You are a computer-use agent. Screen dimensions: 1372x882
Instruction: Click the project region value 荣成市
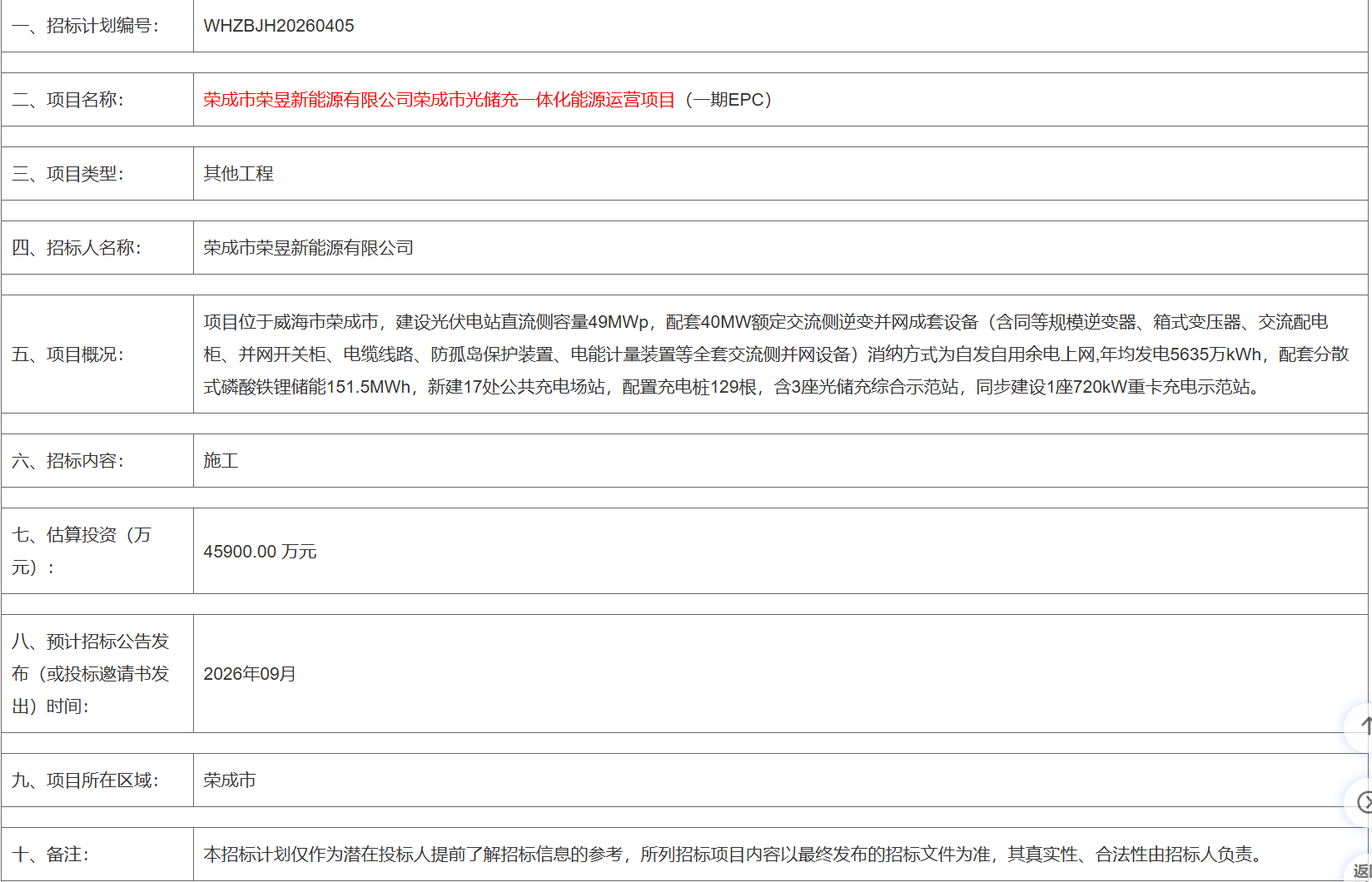[x=230, y=780]
